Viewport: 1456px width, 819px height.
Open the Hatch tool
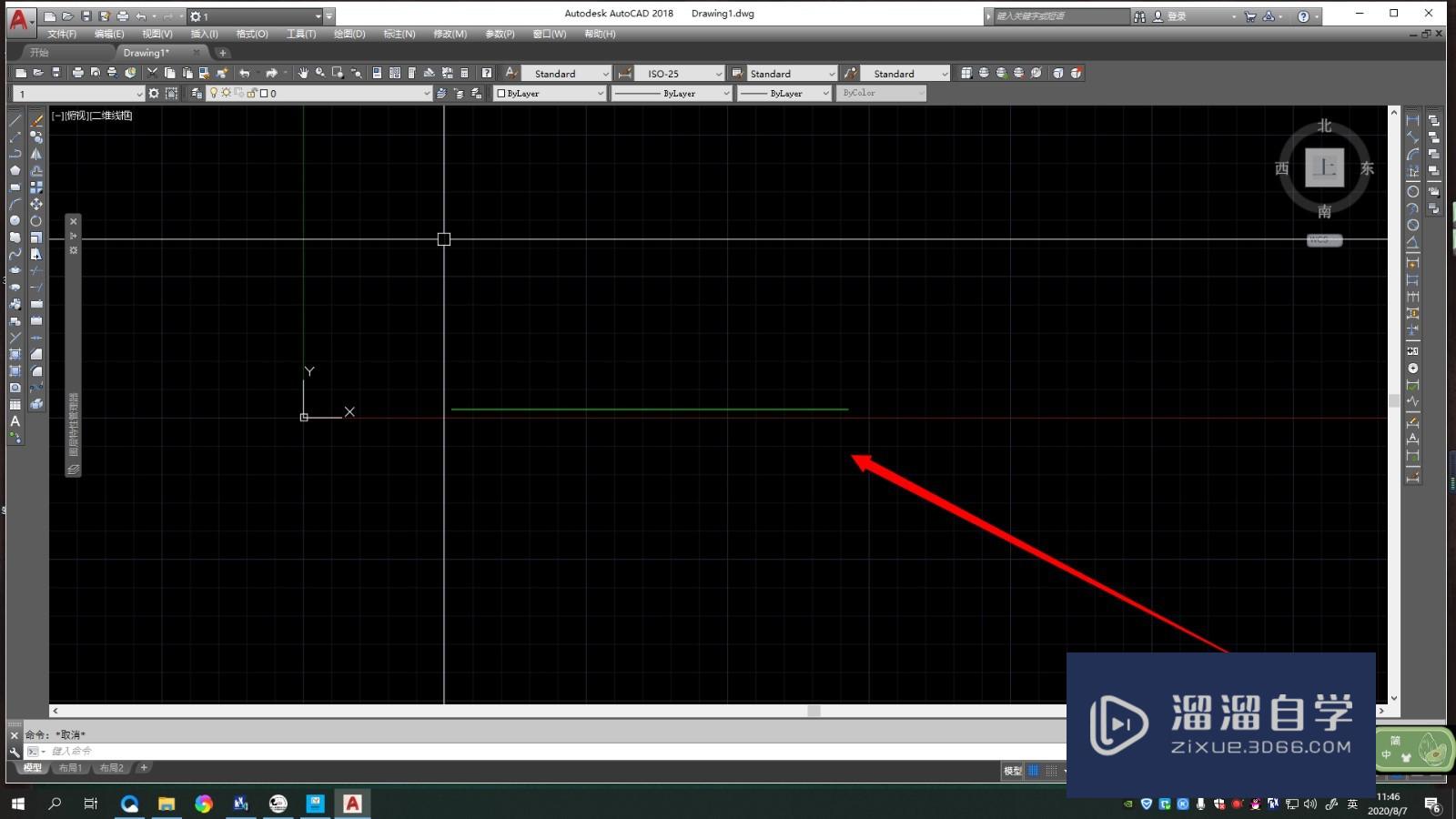[x=15, y=353]
